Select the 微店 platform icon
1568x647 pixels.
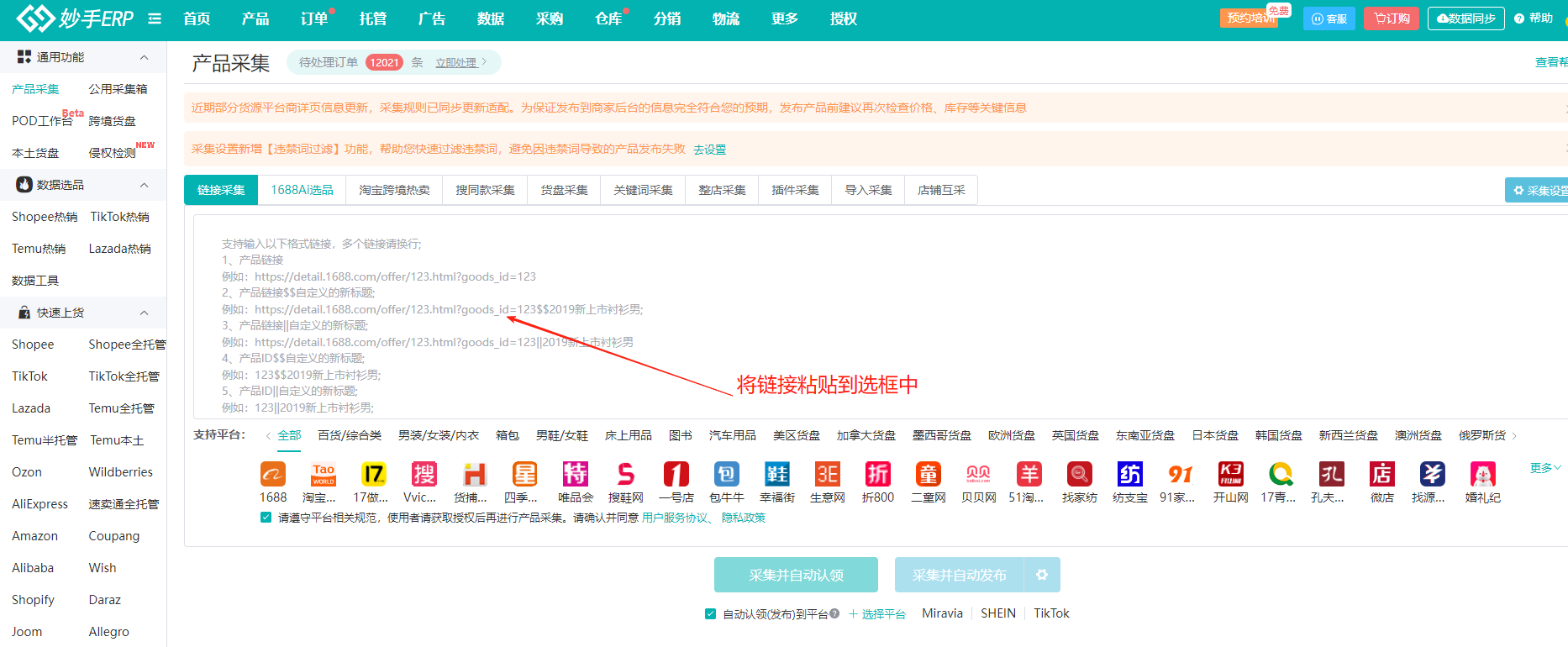coord(1382,475)
